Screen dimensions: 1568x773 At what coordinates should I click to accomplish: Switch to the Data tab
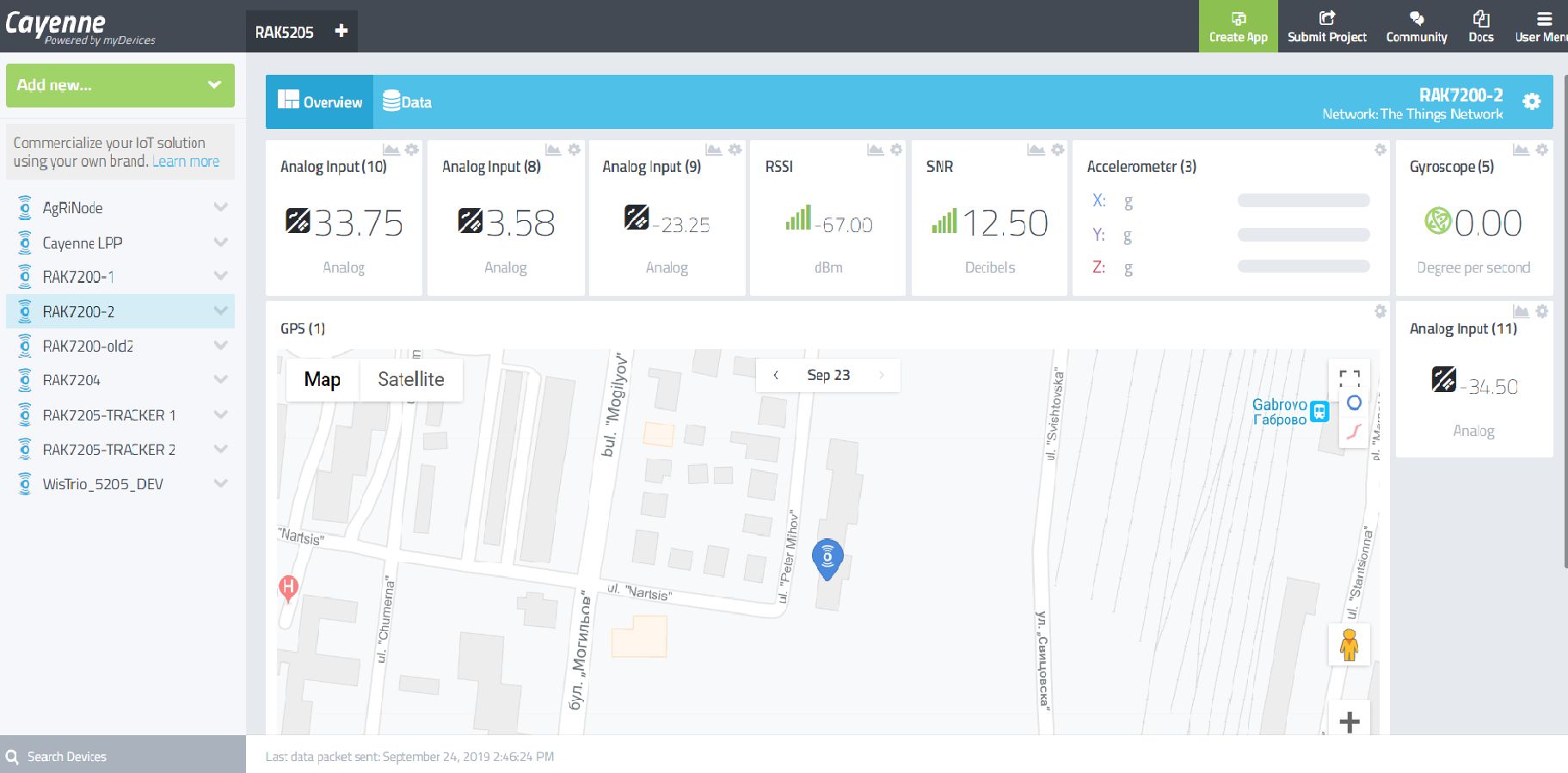(408, 101)
